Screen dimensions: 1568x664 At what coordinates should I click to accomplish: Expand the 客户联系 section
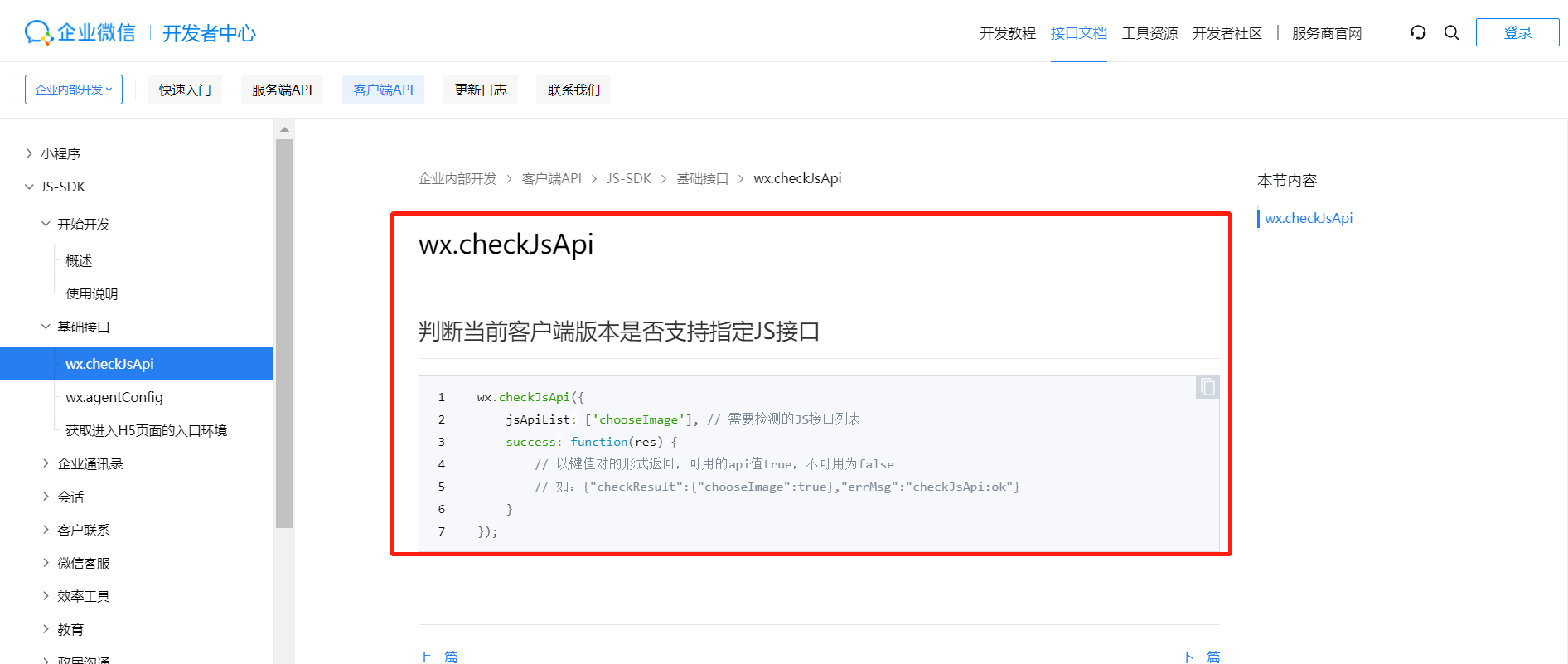coord(46,530)
